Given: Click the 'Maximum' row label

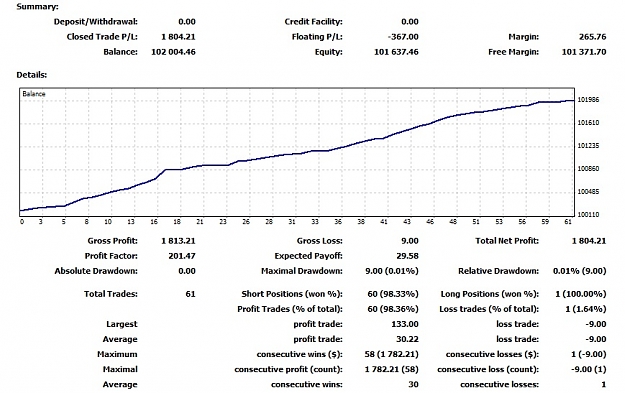Looking at the screenshot, I should (117, 355).
